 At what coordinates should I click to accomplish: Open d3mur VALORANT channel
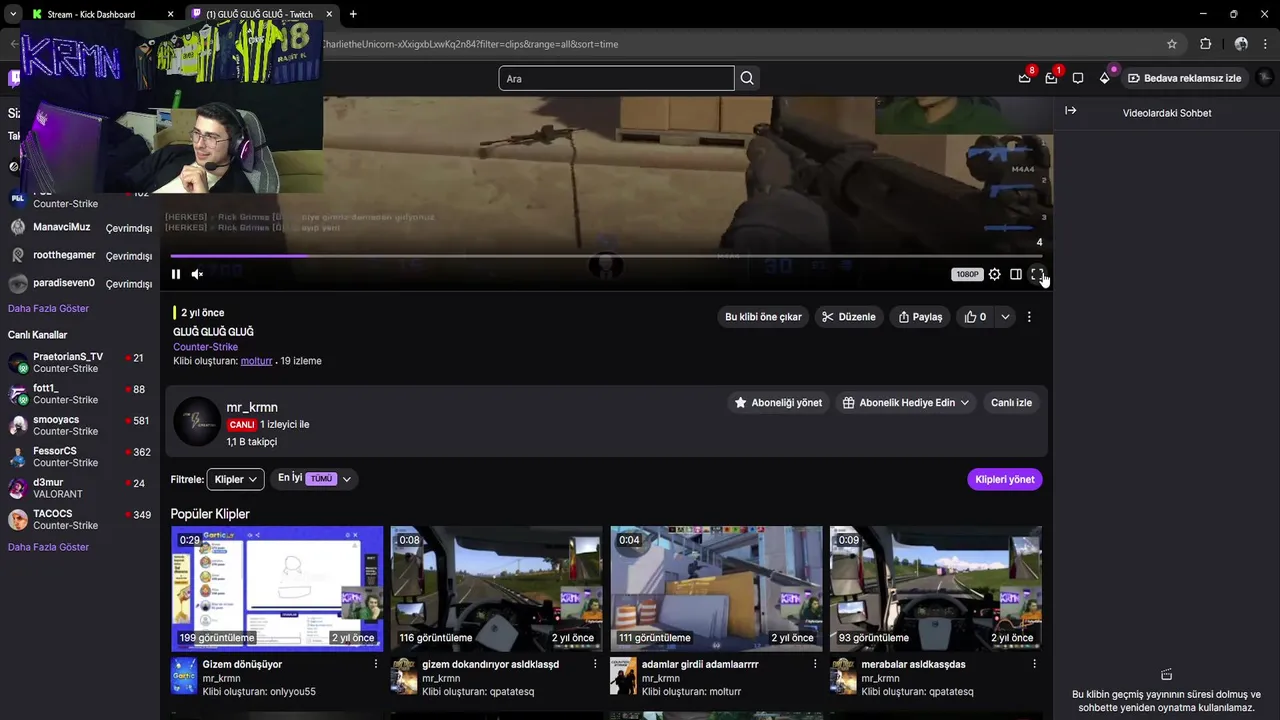(x=80, y=488)
